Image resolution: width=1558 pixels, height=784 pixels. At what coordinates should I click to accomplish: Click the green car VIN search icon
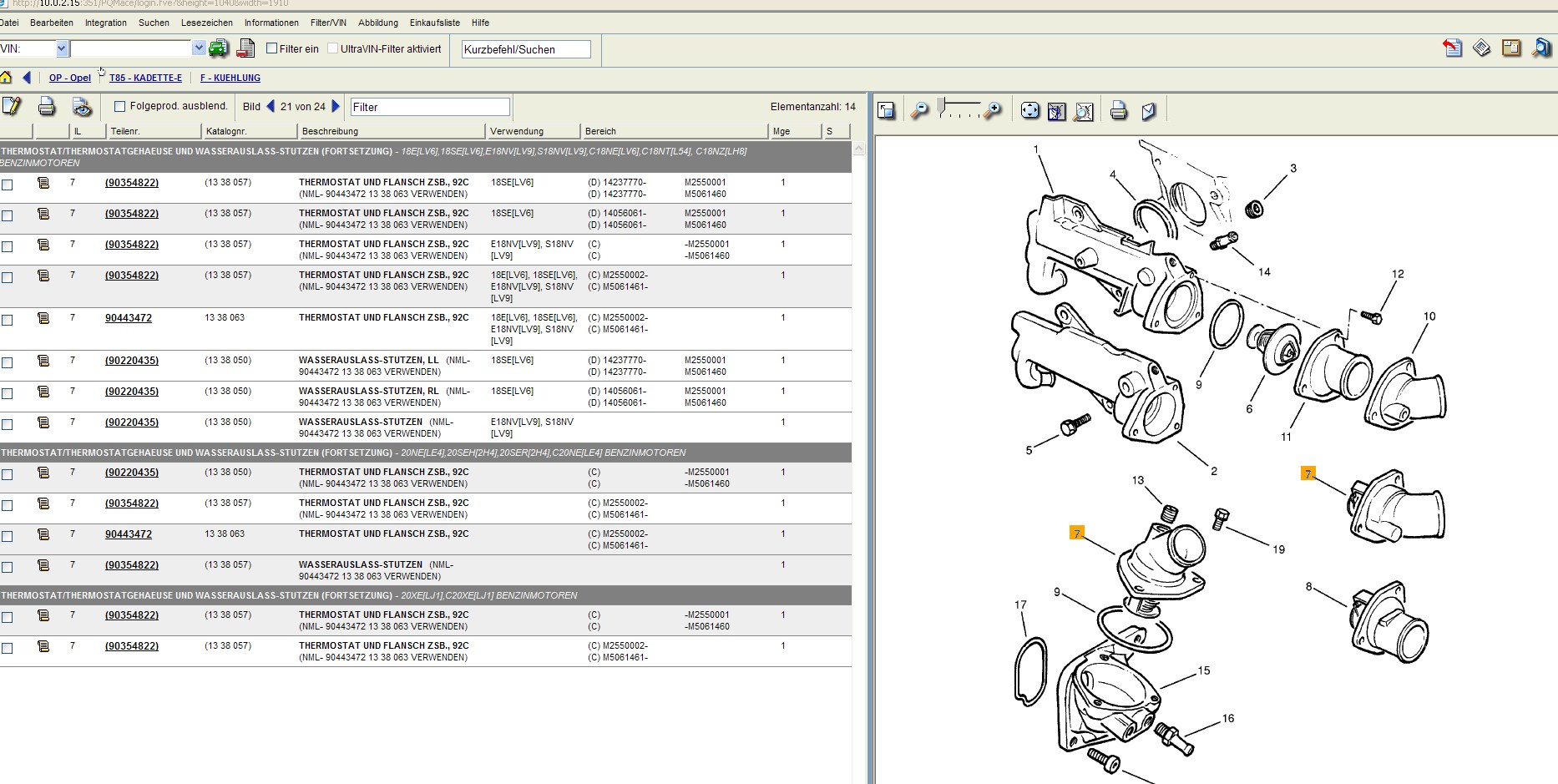click(x=218, y=48)
